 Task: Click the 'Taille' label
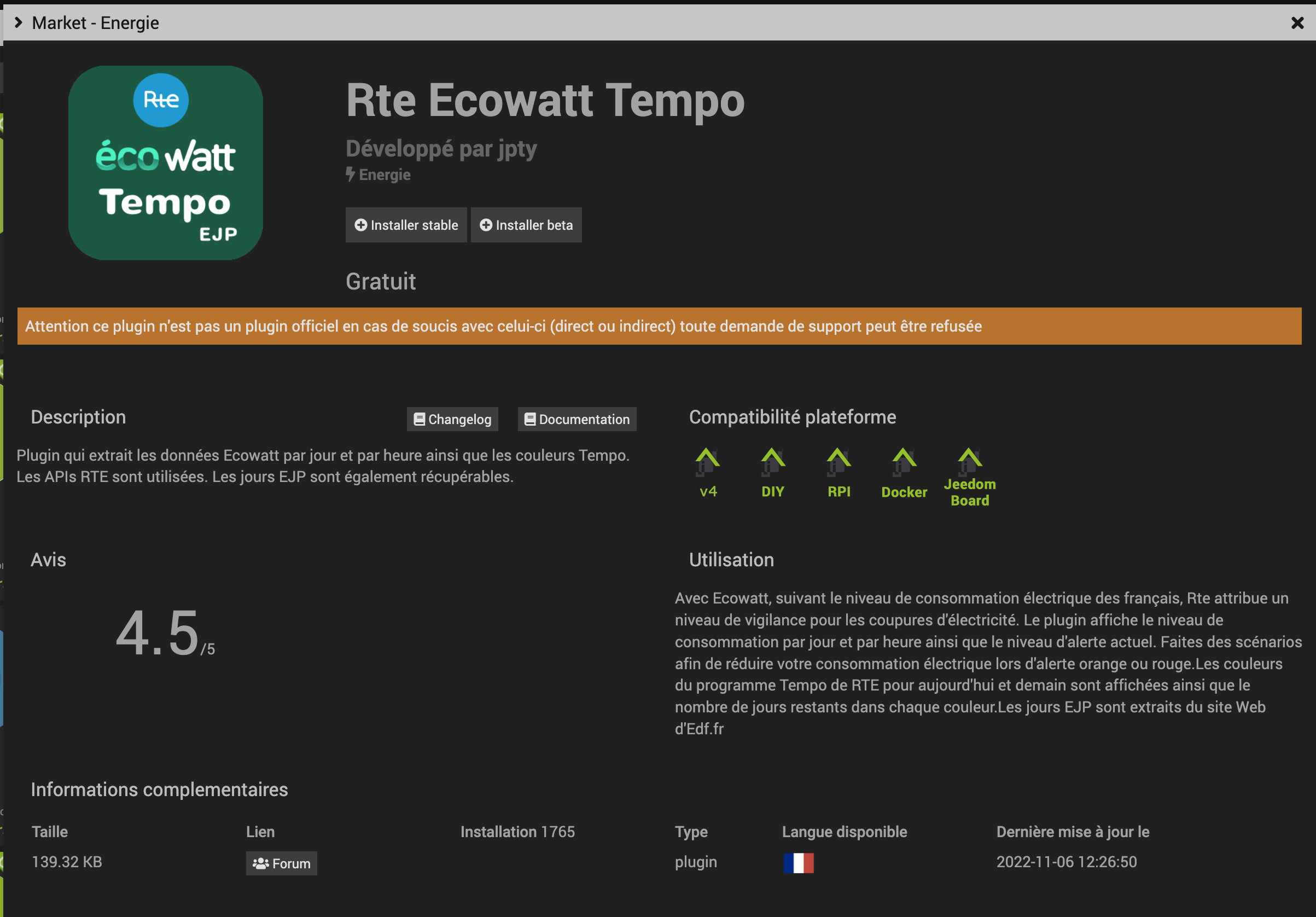(50, 832)
